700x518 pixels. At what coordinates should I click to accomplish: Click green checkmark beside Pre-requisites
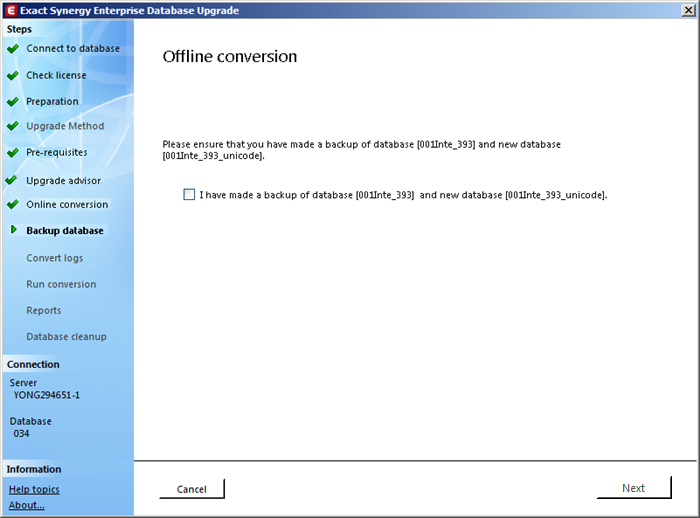click(x=13, y=153)
